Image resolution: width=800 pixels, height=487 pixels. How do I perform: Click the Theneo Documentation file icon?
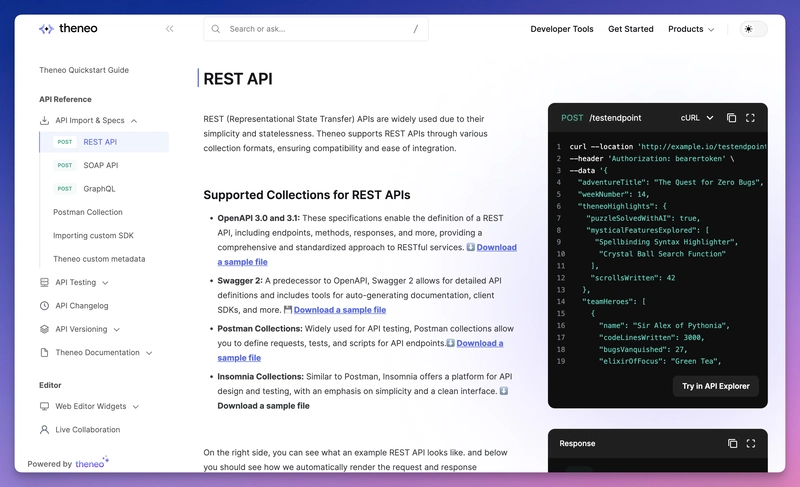pos(44,353)
